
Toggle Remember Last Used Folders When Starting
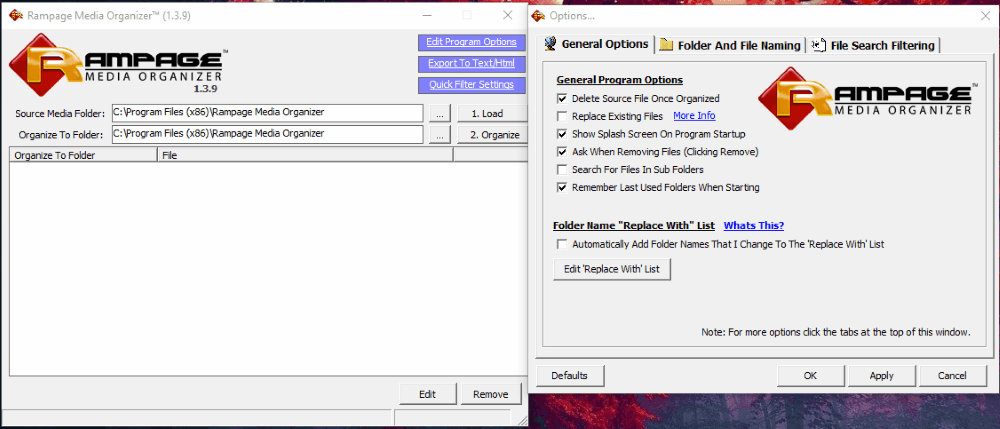[x=562, y=188]
